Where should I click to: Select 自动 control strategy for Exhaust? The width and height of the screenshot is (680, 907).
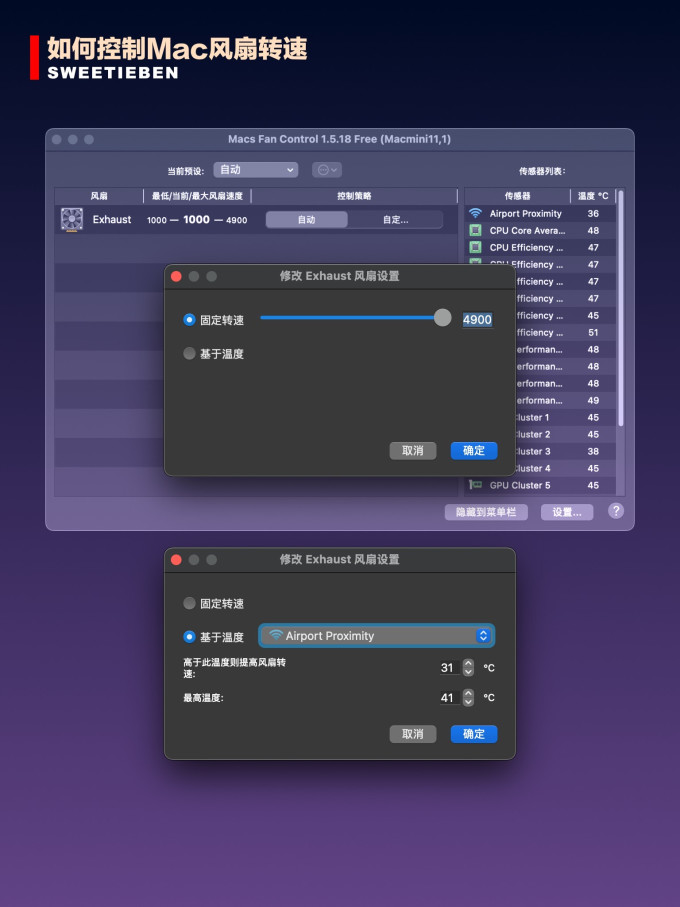pos(306,220)
